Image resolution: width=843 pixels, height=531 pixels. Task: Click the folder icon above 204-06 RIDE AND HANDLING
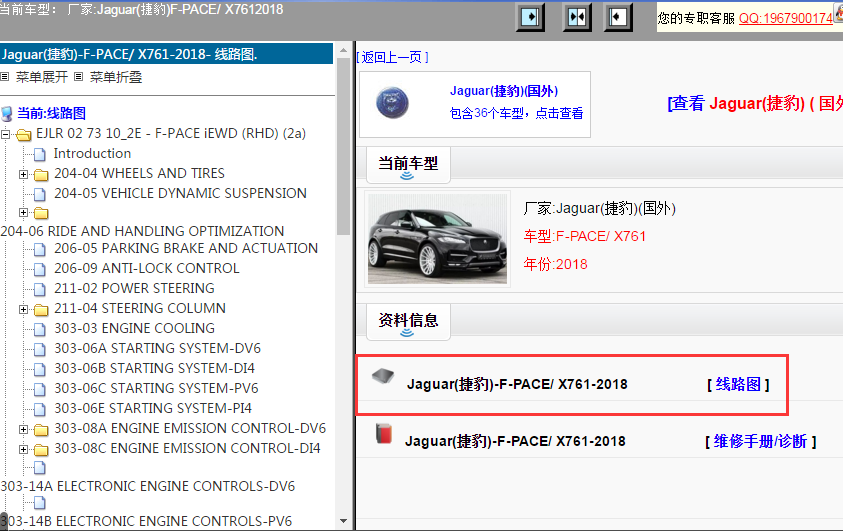click(41, 213)
